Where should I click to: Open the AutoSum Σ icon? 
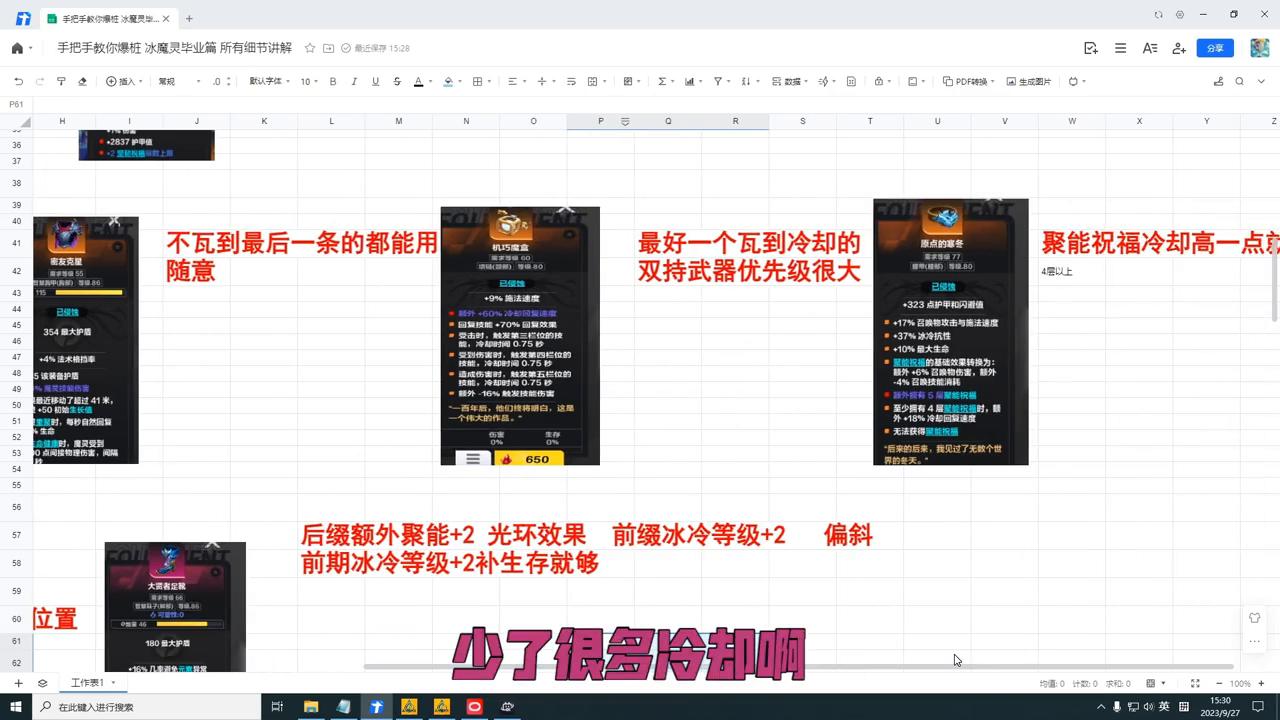pyautogui.click(x=663, y=81)
